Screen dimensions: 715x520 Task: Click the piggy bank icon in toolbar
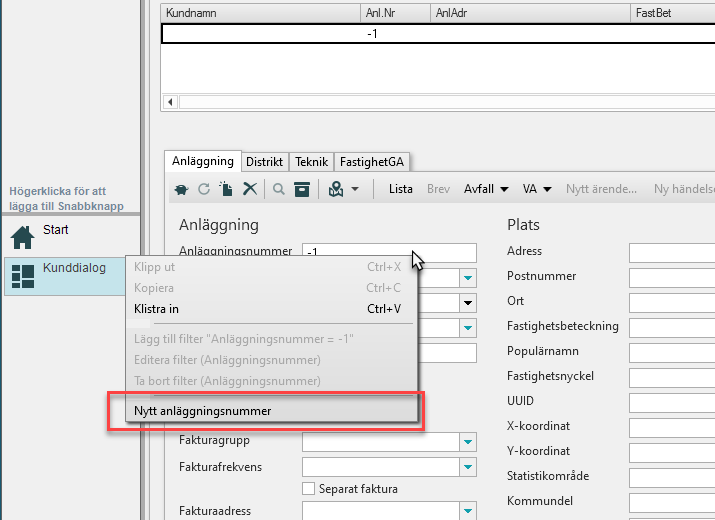181,188
